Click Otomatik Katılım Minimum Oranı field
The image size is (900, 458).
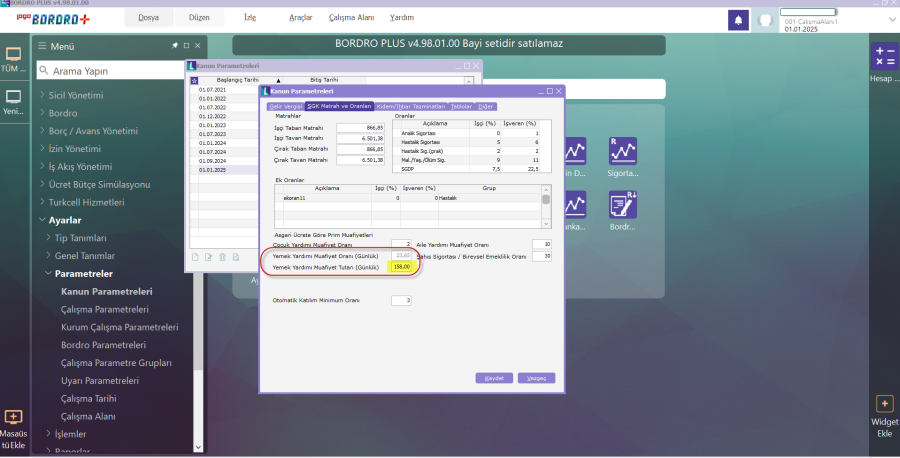pyautogui.click(x=401, y=300)
